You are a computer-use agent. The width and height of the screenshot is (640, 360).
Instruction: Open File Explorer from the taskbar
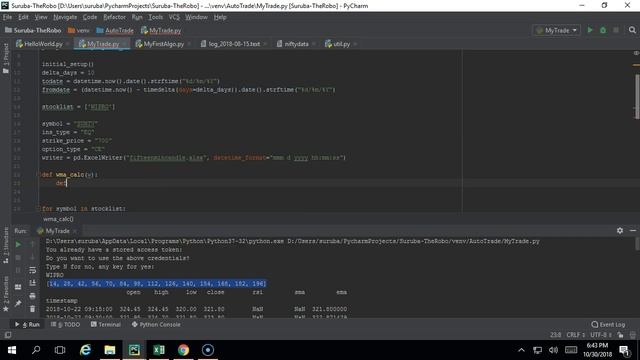pyautogui.click(x=110, y=350)
